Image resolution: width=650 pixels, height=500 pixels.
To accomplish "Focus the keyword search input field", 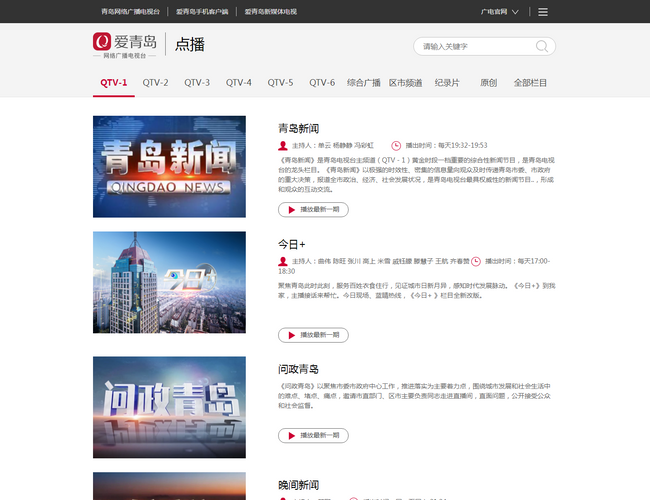I will coord(475,46).
